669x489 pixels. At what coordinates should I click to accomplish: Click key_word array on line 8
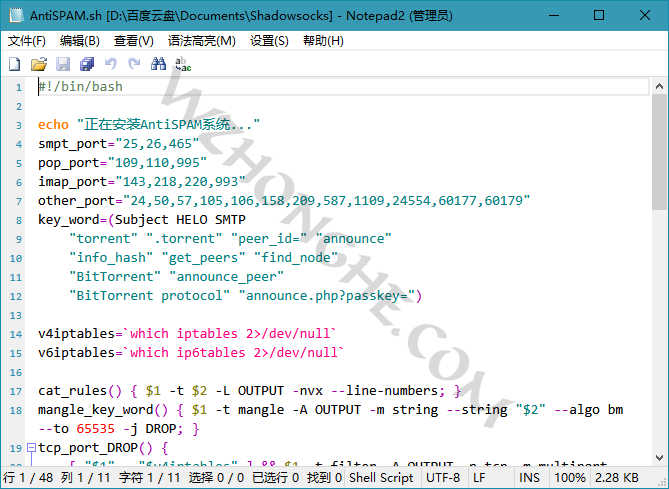[x=69, y=220]
